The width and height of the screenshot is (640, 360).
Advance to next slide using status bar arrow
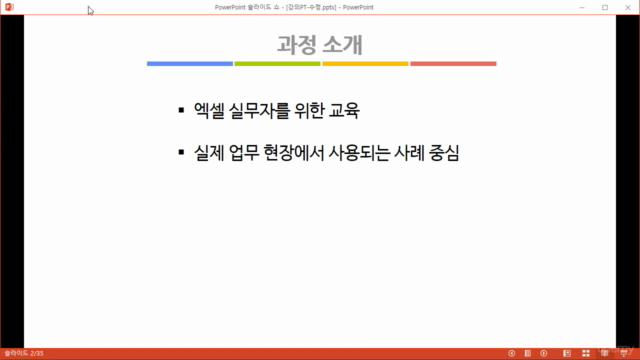click(x=544, y=353)
